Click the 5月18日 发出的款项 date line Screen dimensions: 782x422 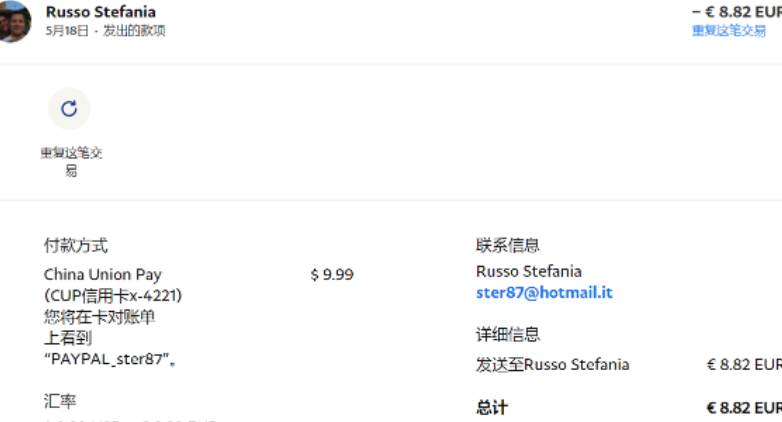tap(105, 31)
